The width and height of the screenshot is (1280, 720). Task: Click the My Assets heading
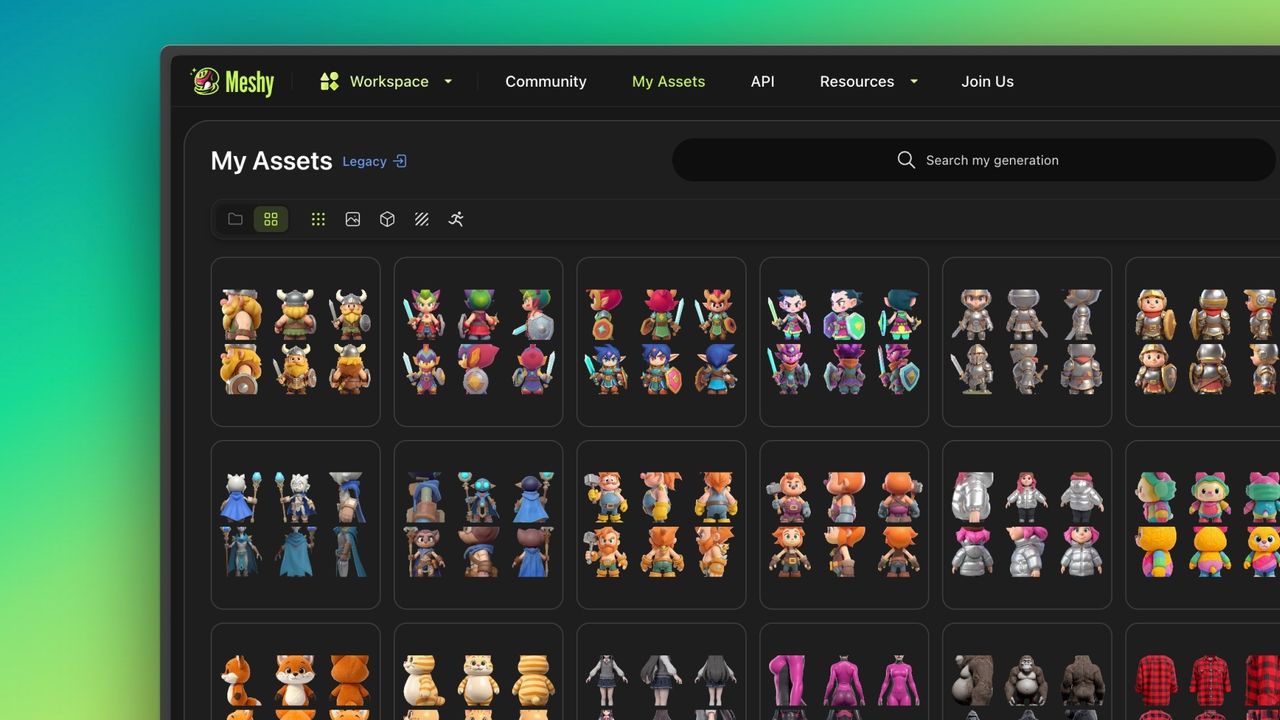(271, 161)
